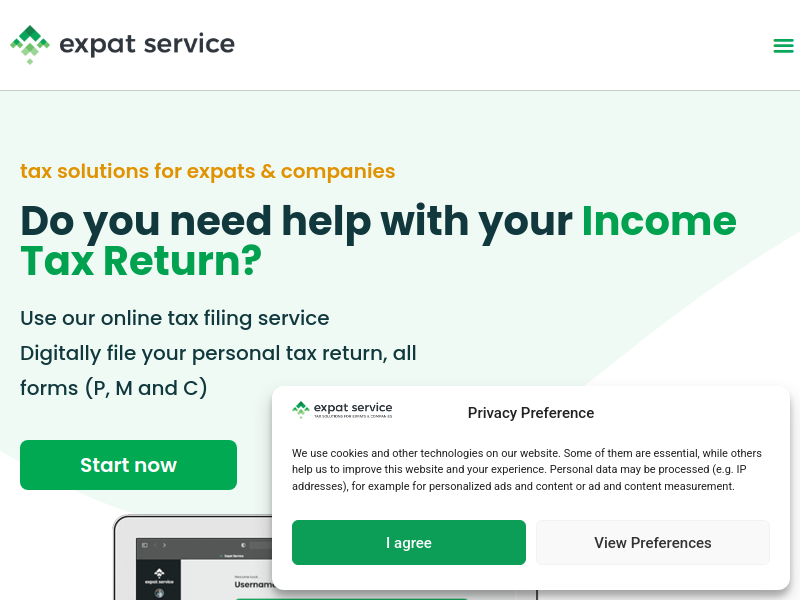The width and height of the screenshot is (800, 600).
Task: Click the Expat Service tab in mockup browser
Action: click(232, 556)
